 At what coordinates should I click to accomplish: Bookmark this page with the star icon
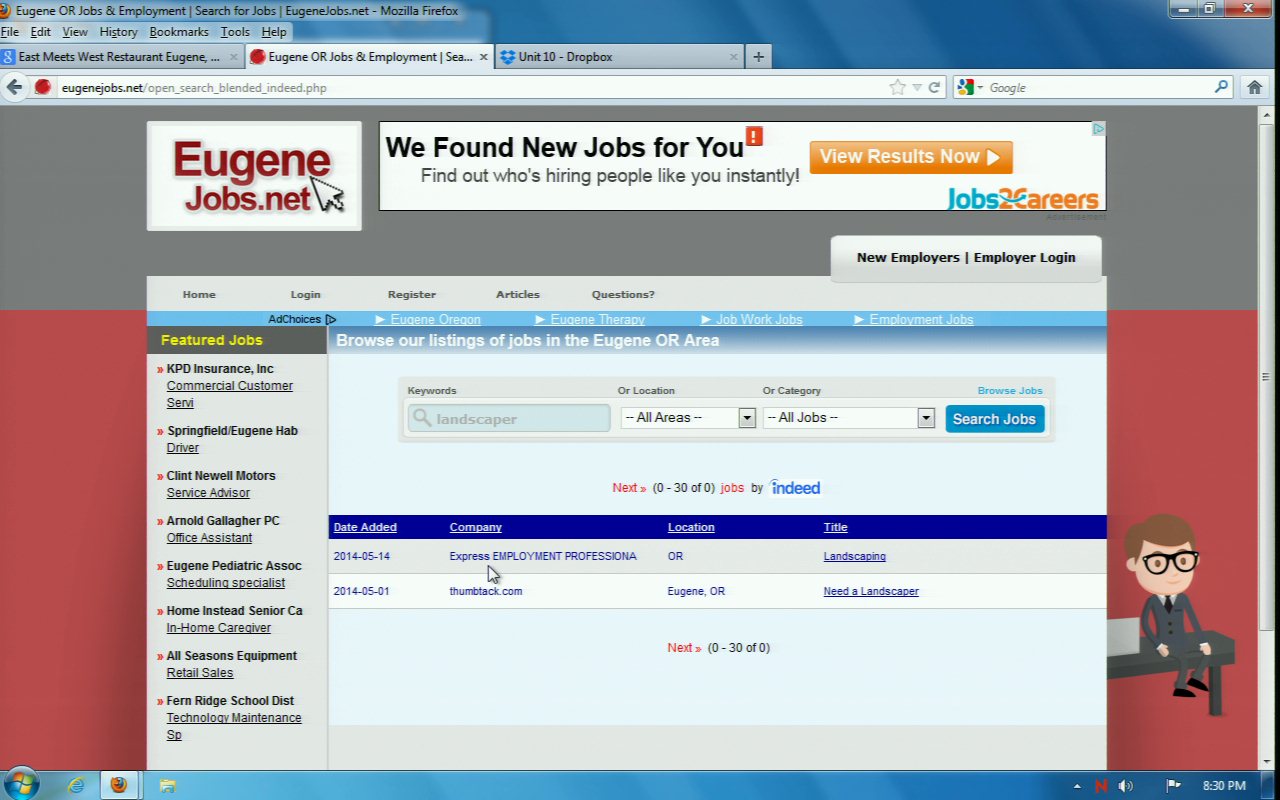point(897,87)
